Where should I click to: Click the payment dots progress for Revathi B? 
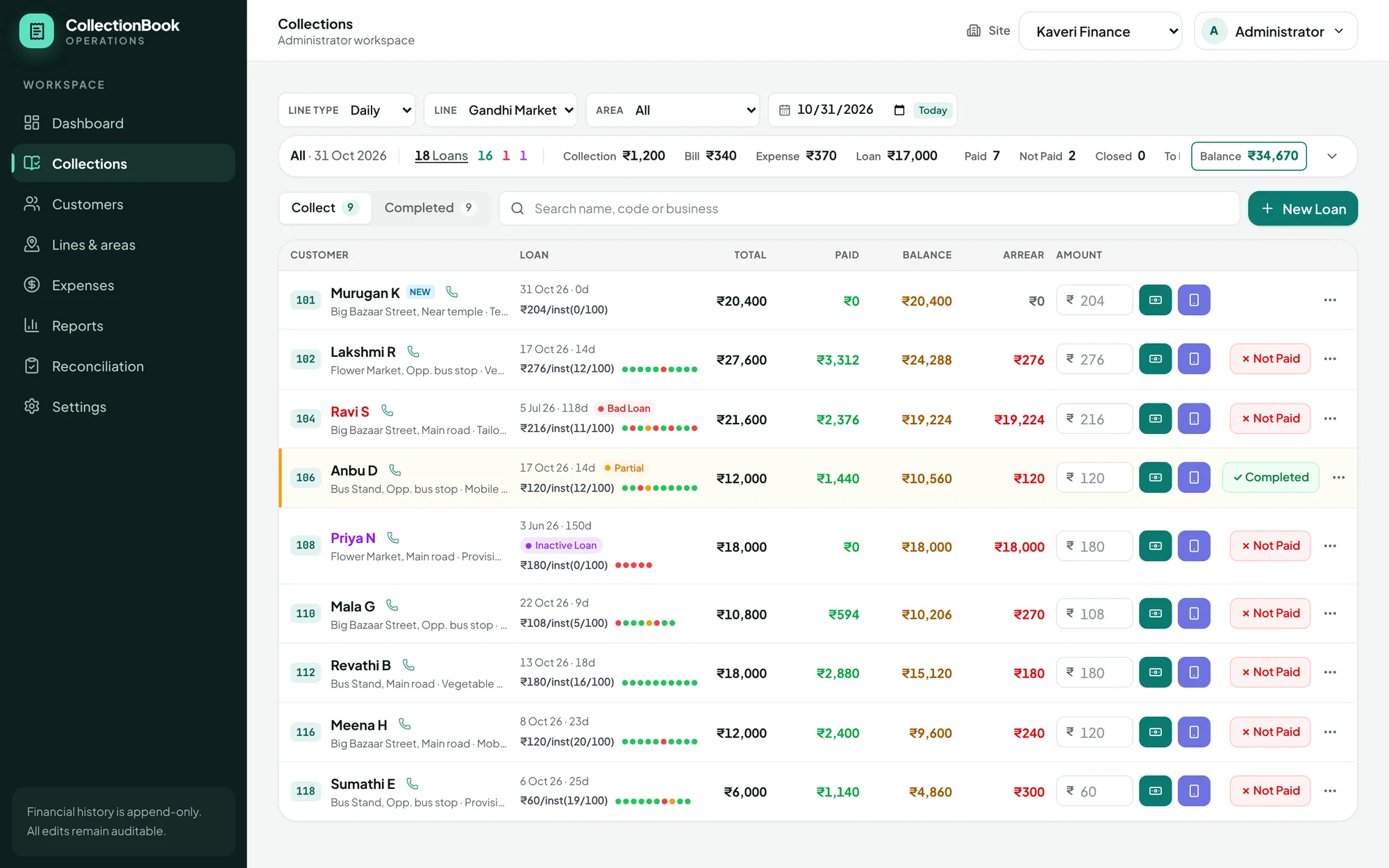pyautogui.click(x=660, y=683)
